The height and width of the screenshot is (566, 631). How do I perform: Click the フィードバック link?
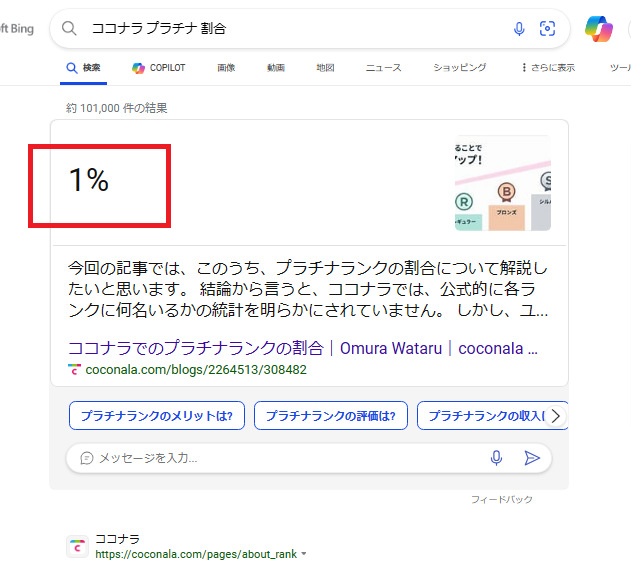(x=502, y=499)
